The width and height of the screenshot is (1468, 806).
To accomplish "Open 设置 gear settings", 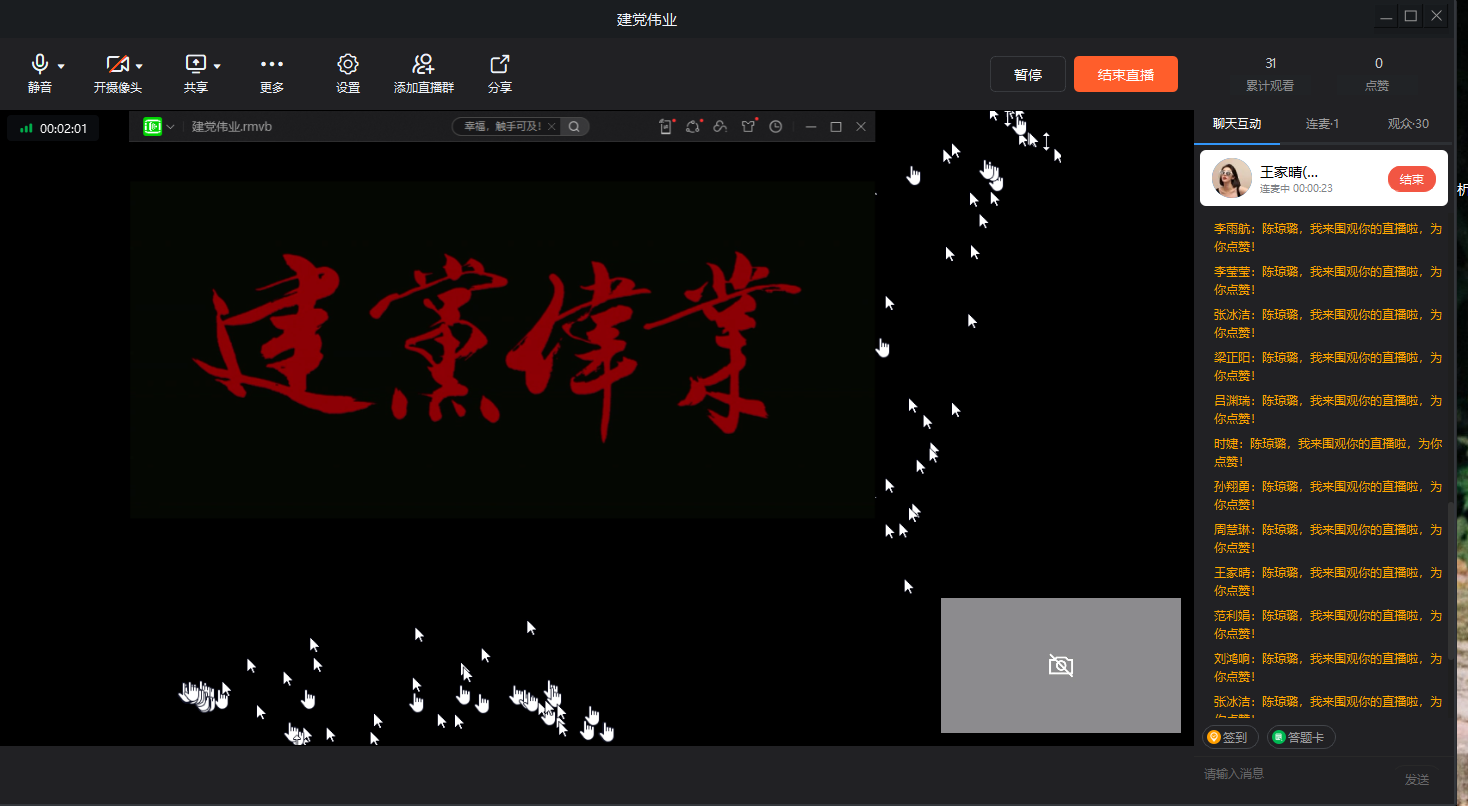I will click(x=348, y=65).
